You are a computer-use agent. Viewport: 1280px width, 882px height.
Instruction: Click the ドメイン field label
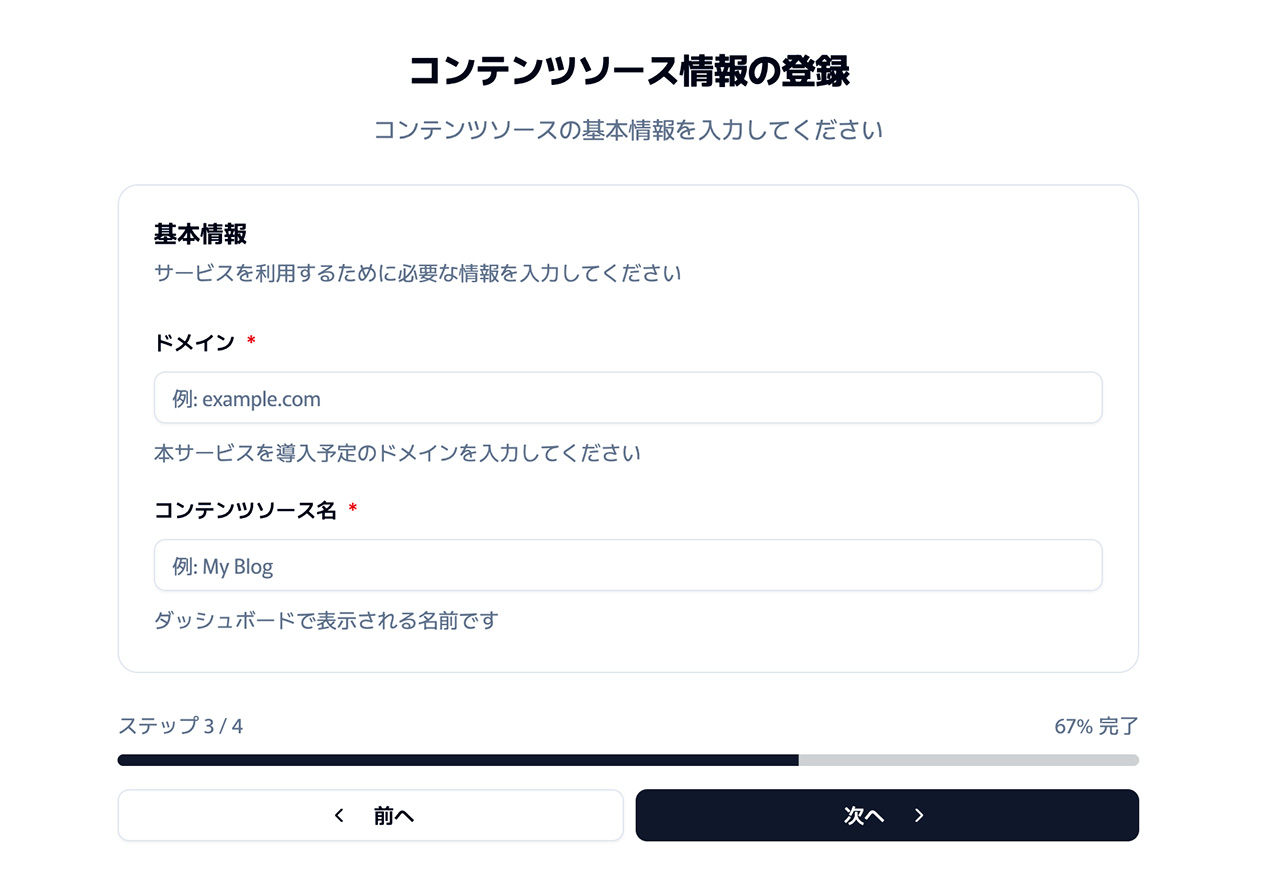(194, 343)
